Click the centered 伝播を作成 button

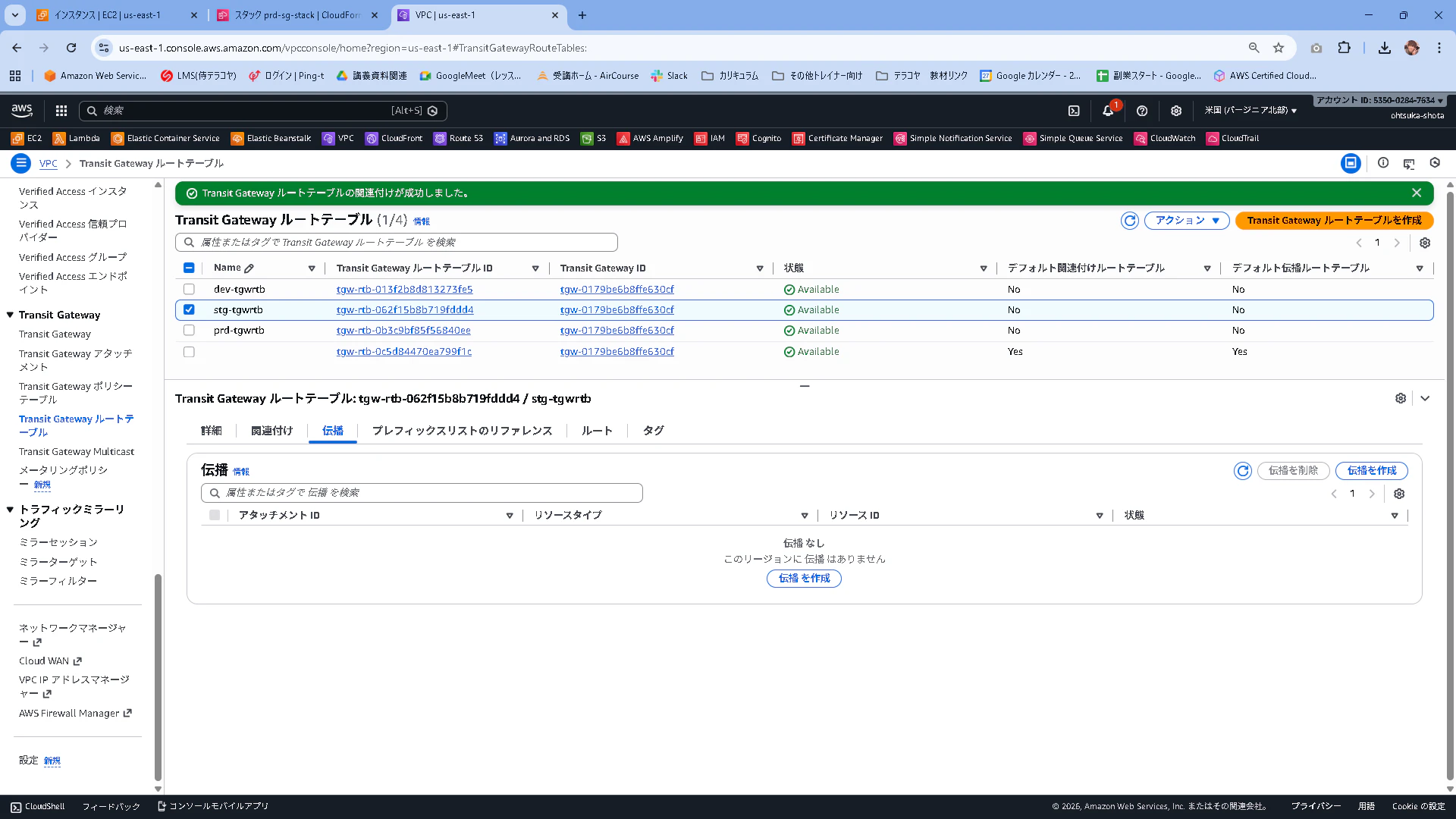pos(804,579)
